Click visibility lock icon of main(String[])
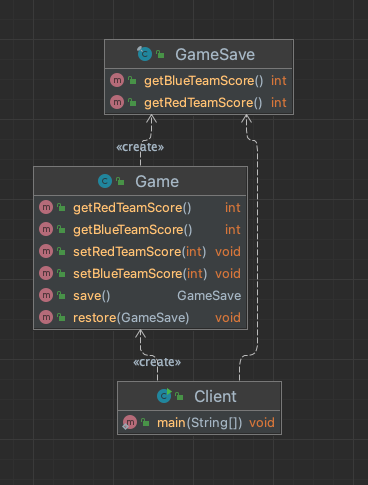This screenshot has width=368, height=485. click(145, 423)
